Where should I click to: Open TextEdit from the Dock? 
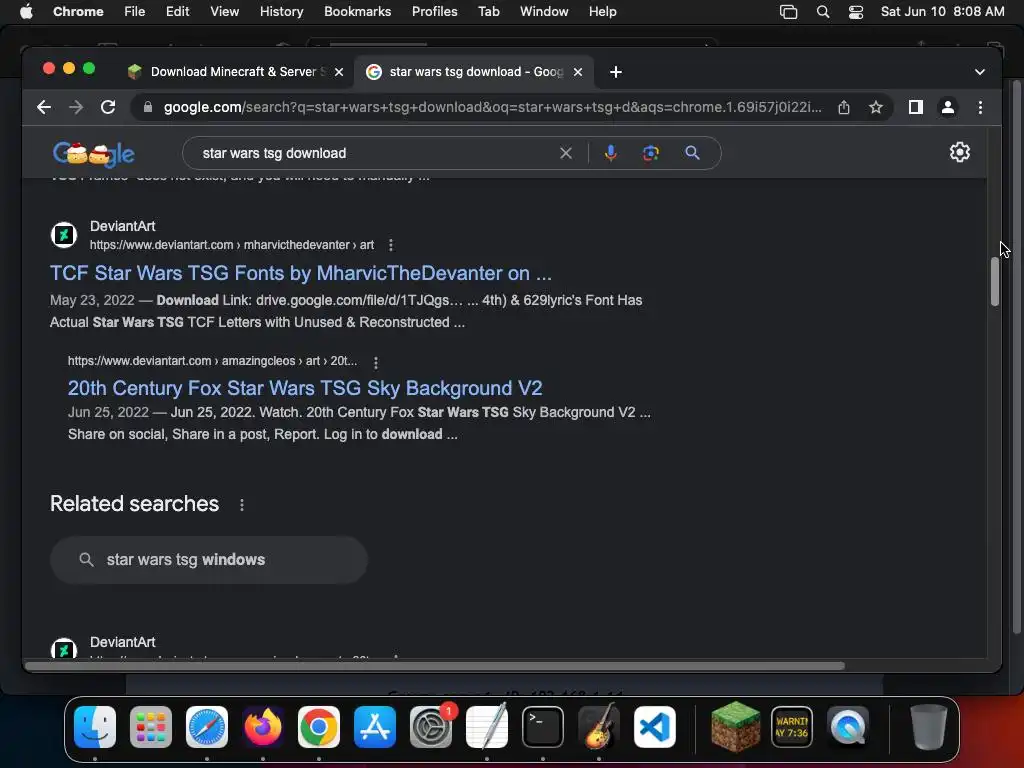point(487,727)
